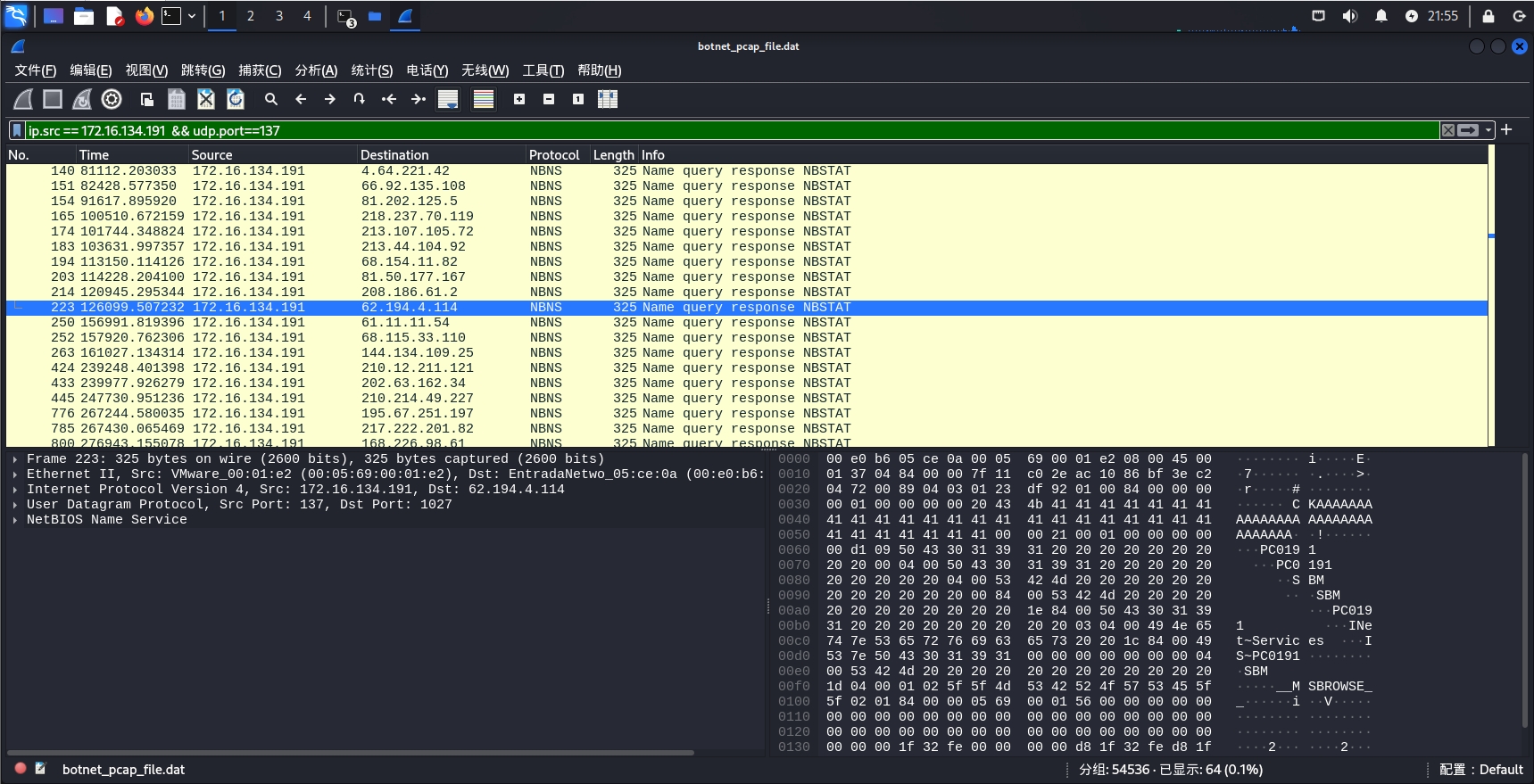This screenshot has height=784, width=1534.
Task: Launch Firefox from the panel
Action: coord(144,16)
